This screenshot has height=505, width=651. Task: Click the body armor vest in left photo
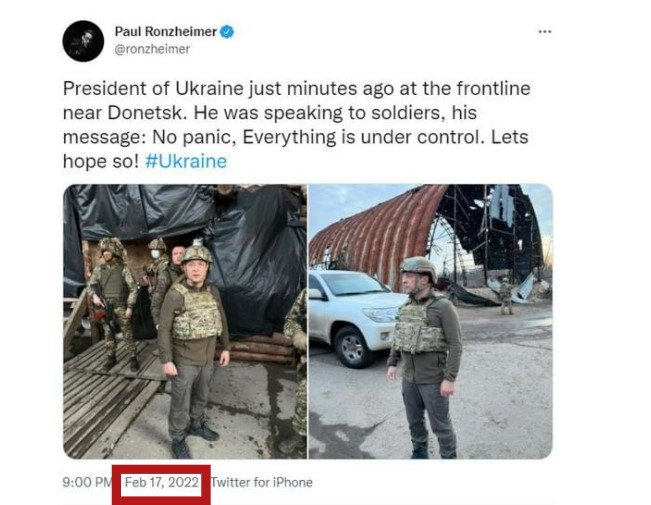(197, 310)
